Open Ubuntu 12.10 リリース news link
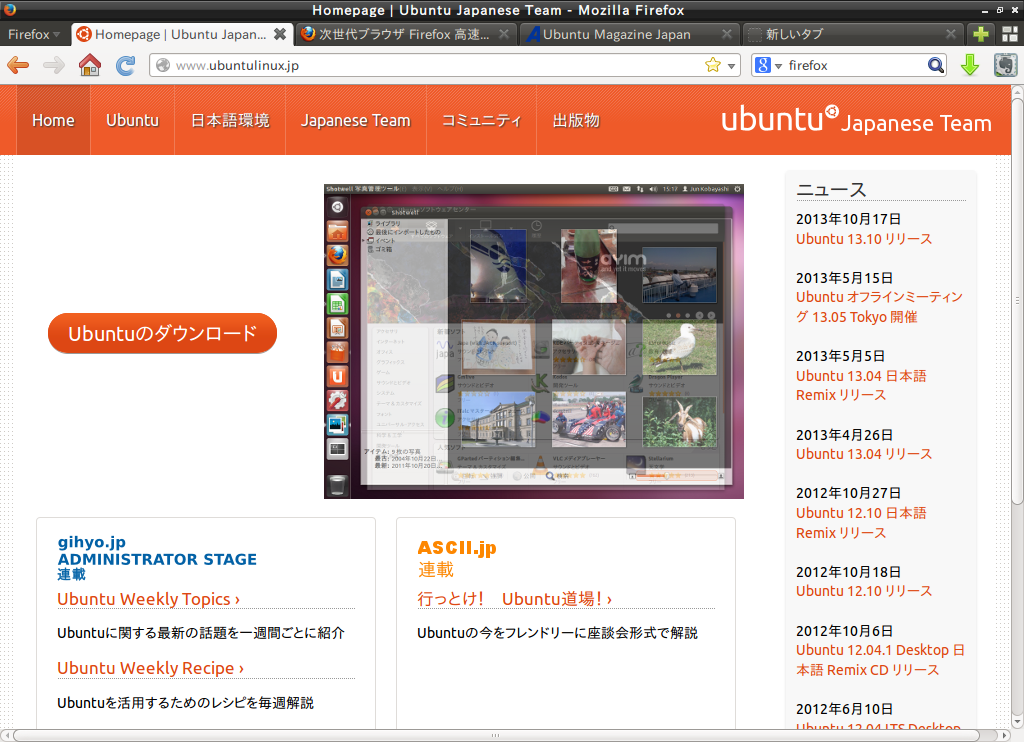The height and width of the screenshot is (742, 1024). coord(864,591)
